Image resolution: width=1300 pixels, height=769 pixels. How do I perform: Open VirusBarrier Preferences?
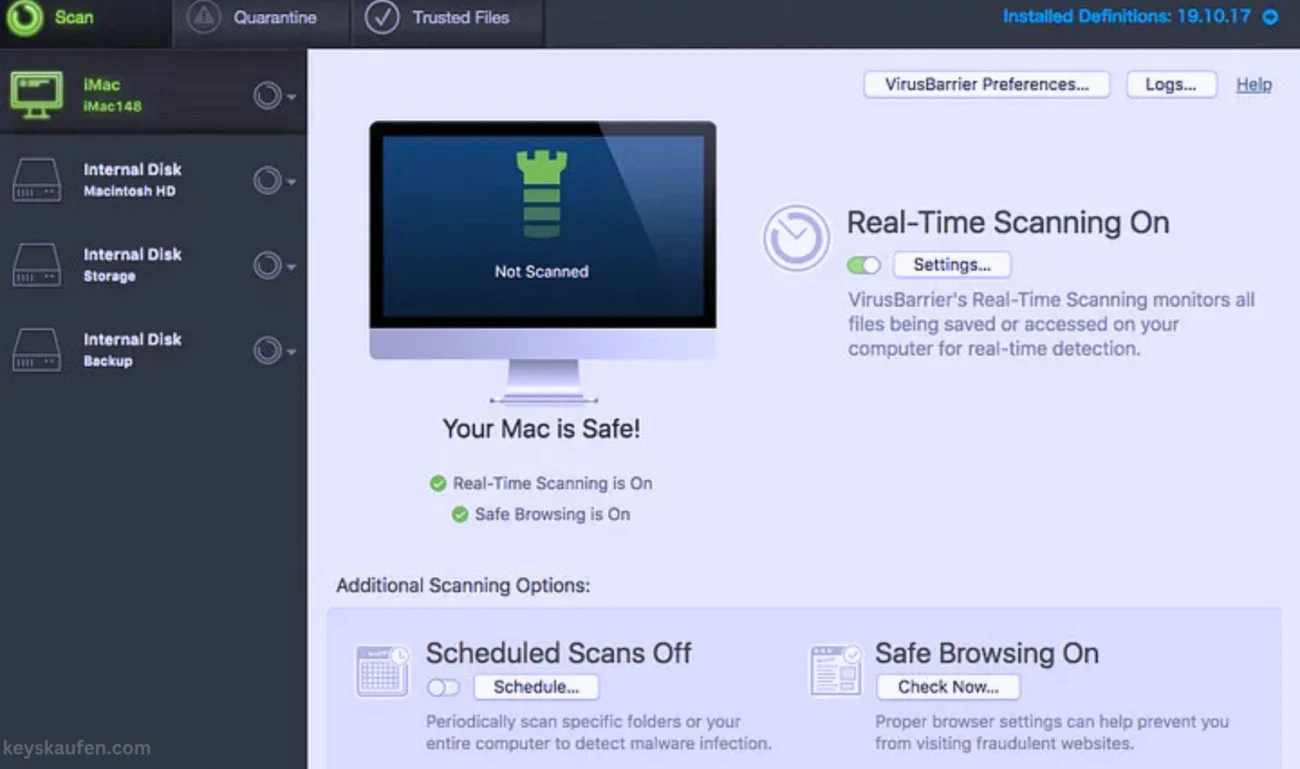tap(986, 85)
